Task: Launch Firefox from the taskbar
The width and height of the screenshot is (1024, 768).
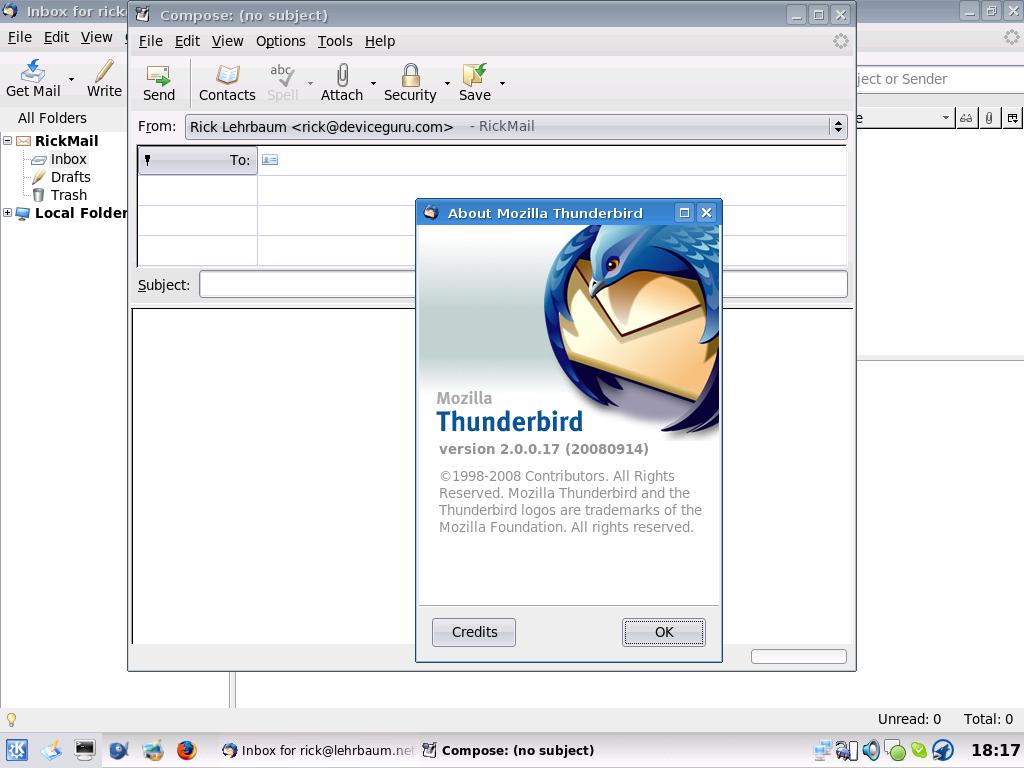Action: (186, 750)
